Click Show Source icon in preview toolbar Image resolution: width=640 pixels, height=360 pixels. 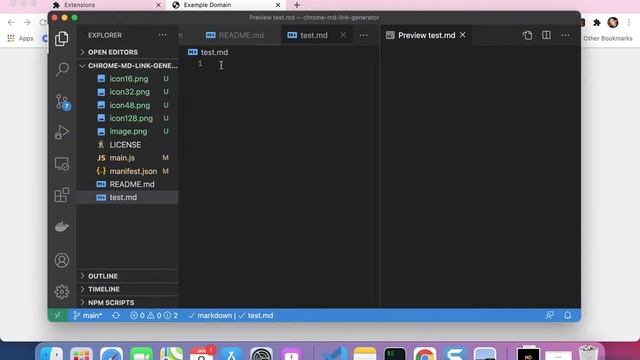(527, 36)
